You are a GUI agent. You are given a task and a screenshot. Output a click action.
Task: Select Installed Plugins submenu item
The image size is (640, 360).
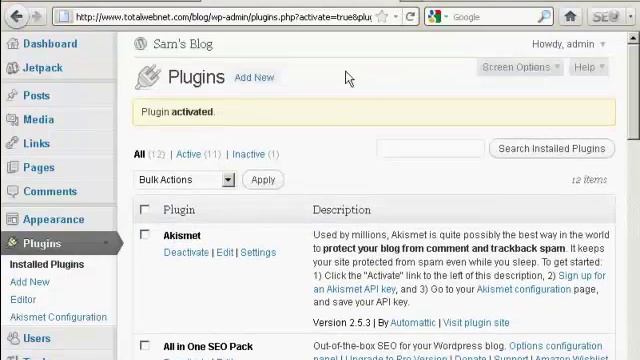point(47,264)
